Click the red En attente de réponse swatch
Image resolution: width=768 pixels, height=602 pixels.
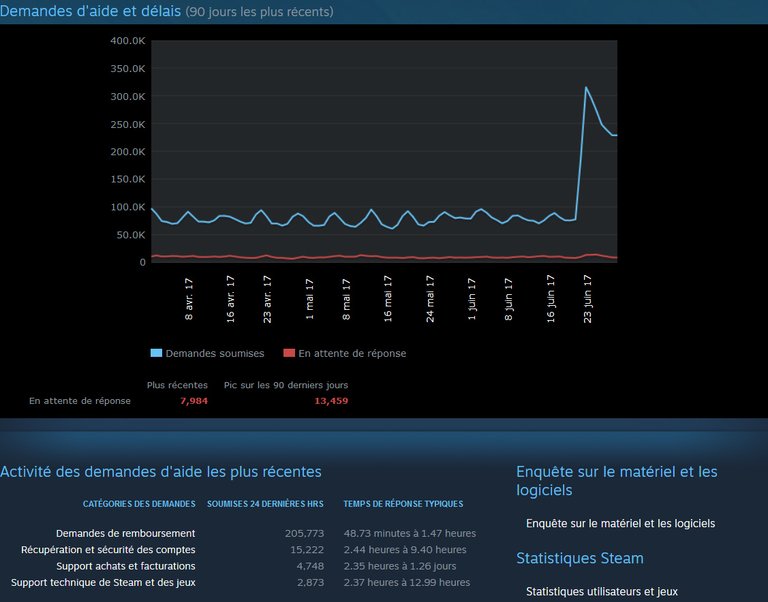[x=289, y=353]
